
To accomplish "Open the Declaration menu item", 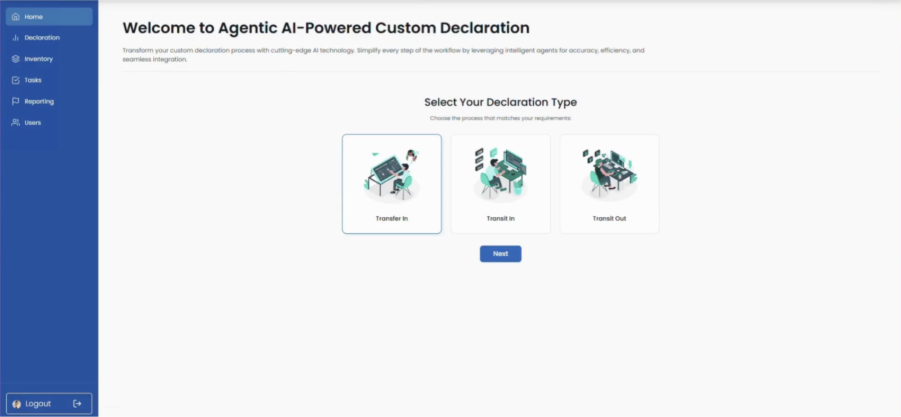I will 42,38.
